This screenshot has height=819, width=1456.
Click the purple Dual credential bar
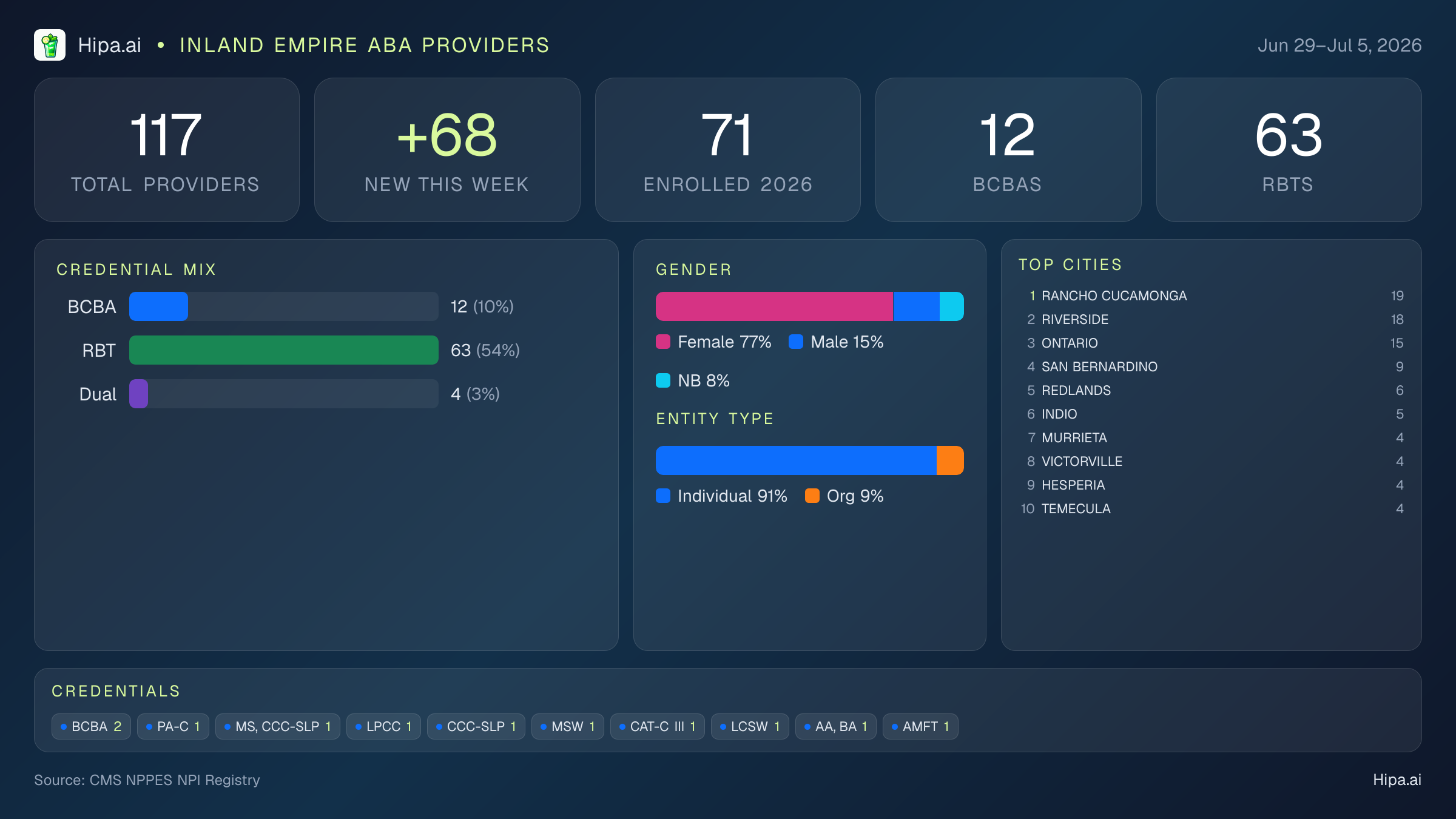pos(138,394)
